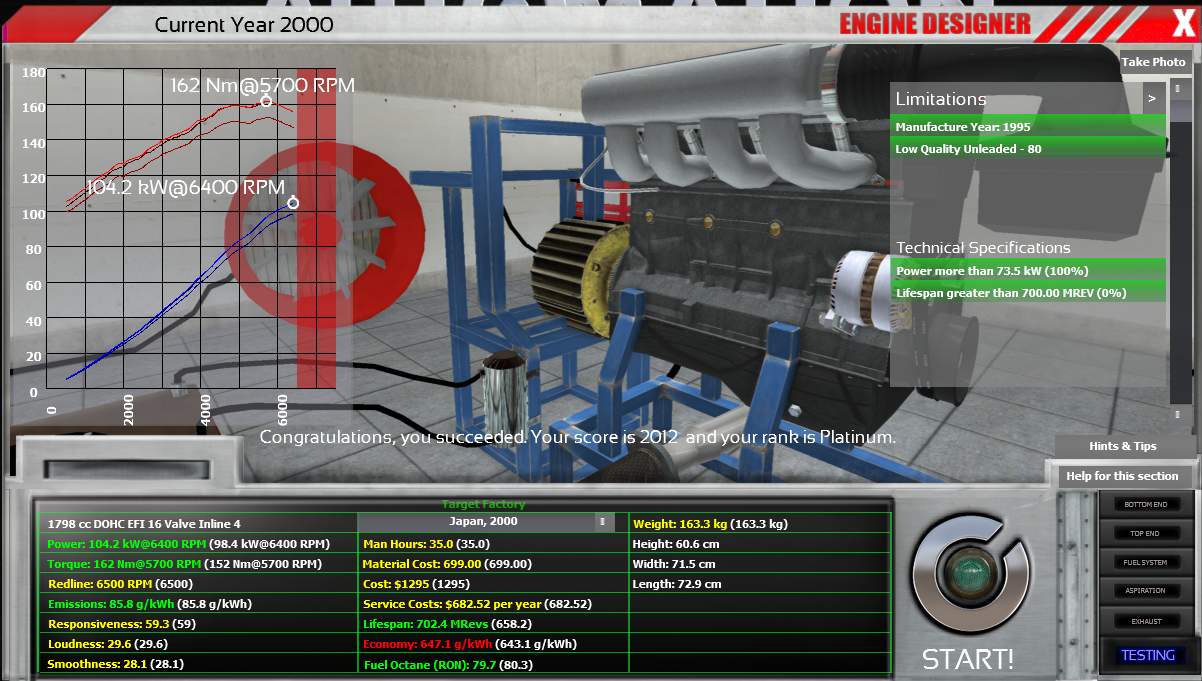Close the Engine Designer with the X
This screenshot has width=1202, height=681.
pyautogui.click(x=1180, y=21)
